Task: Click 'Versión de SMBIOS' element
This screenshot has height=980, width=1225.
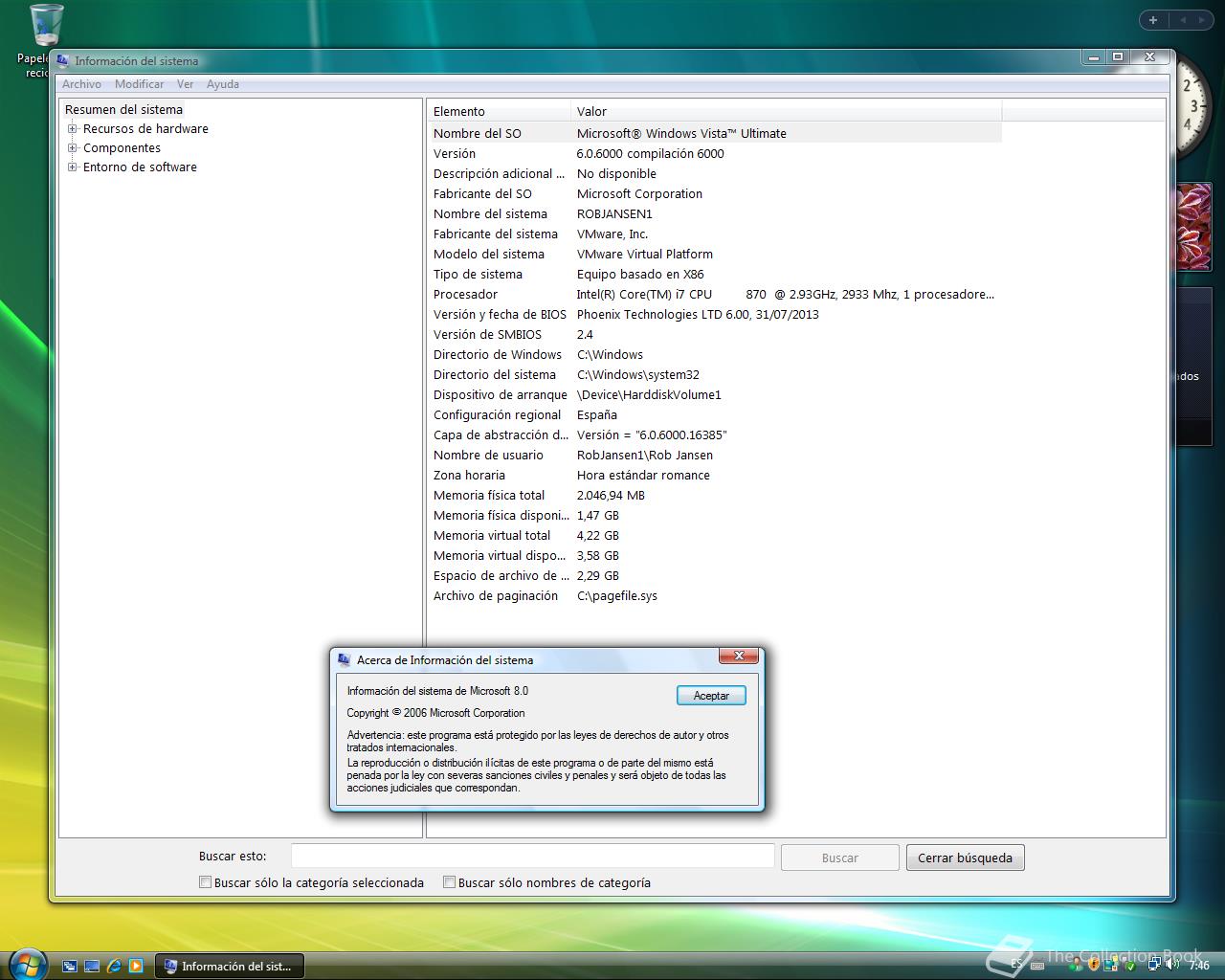Action: [x=487, y=334]
